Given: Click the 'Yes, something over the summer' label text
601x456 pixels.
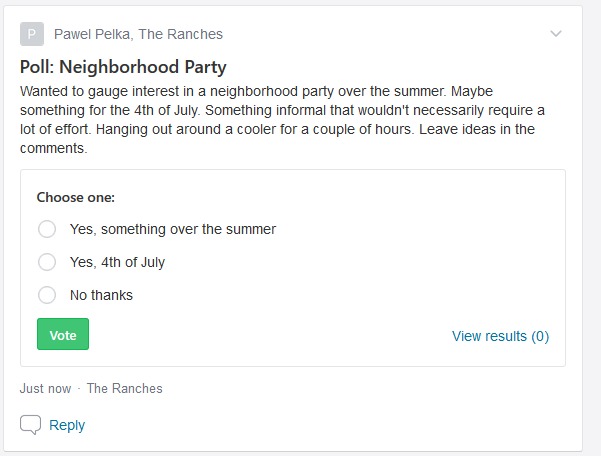Looking at the screenshot, I should pyautogui.click(x=173, y=229).
